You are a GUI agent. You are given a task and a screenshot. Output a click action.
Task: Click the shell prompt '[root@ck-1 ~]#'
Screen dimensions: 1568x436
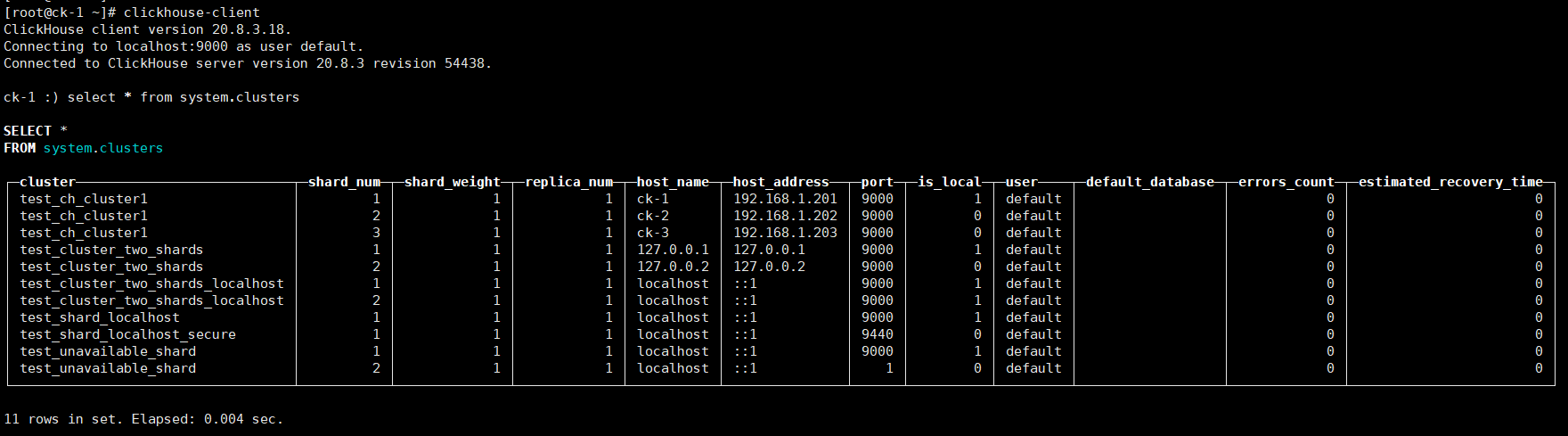(x=60, y=12)
